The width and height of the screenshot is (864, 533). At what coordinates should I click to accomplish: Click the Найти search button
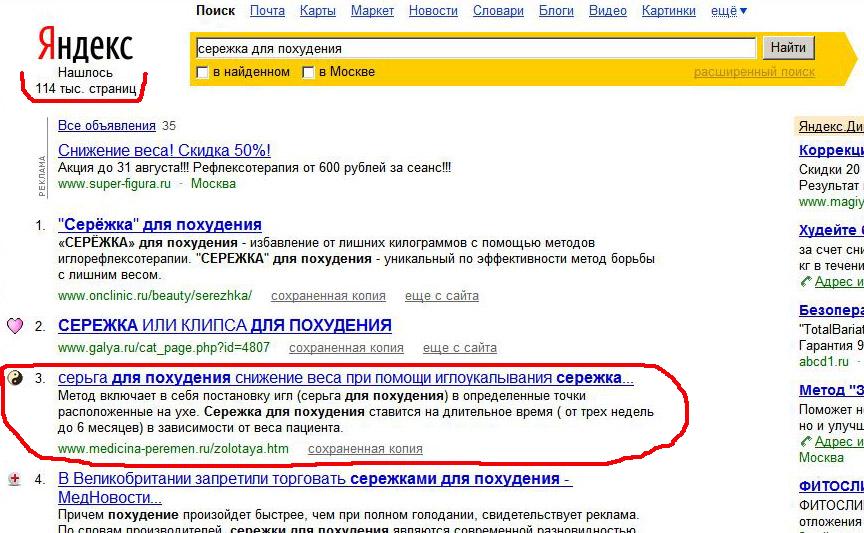point(788,48)
